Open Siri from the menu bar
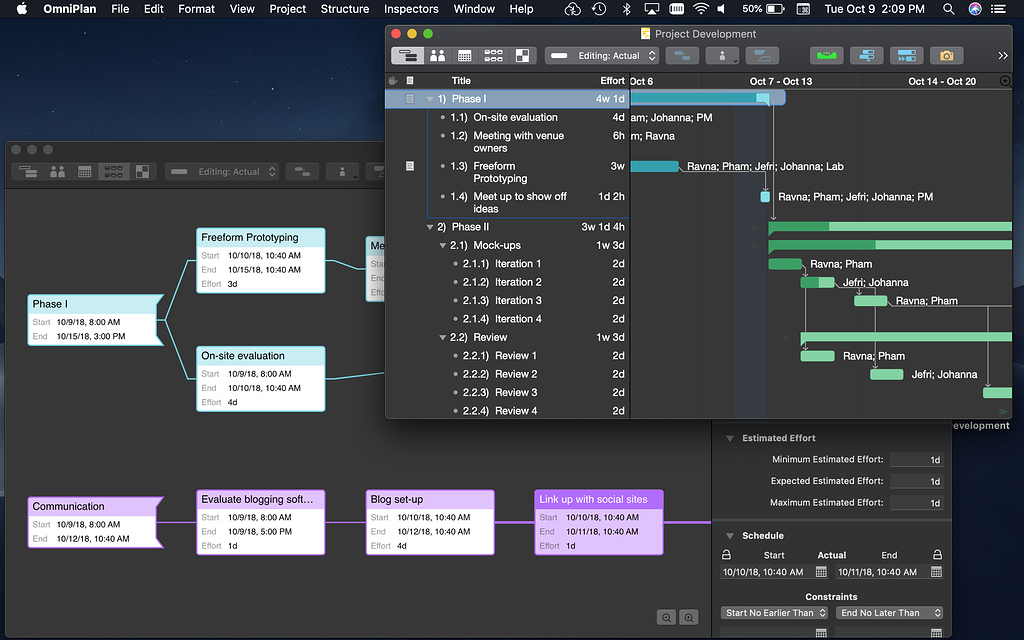Screen dimensions: 1024x640 pos(975,9)
